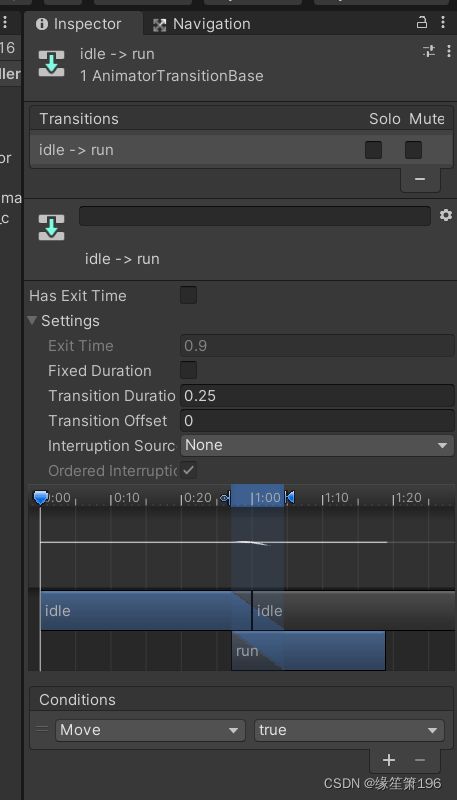Remove transition with Transitions minus button
Viewport: 457px width, 800px height.
tap(420, 179)
